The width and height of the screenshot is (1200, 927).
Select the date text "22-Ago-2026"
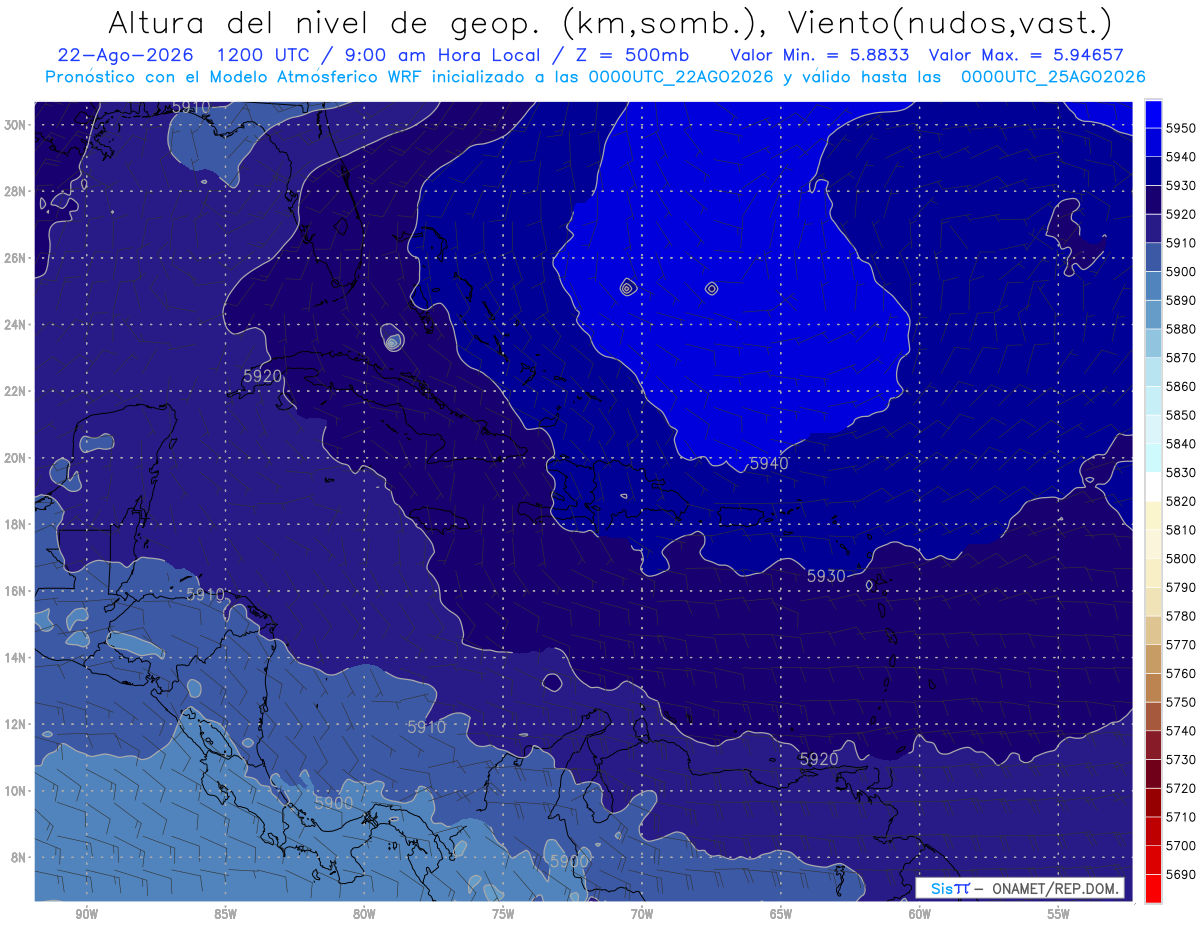(125, 54)
